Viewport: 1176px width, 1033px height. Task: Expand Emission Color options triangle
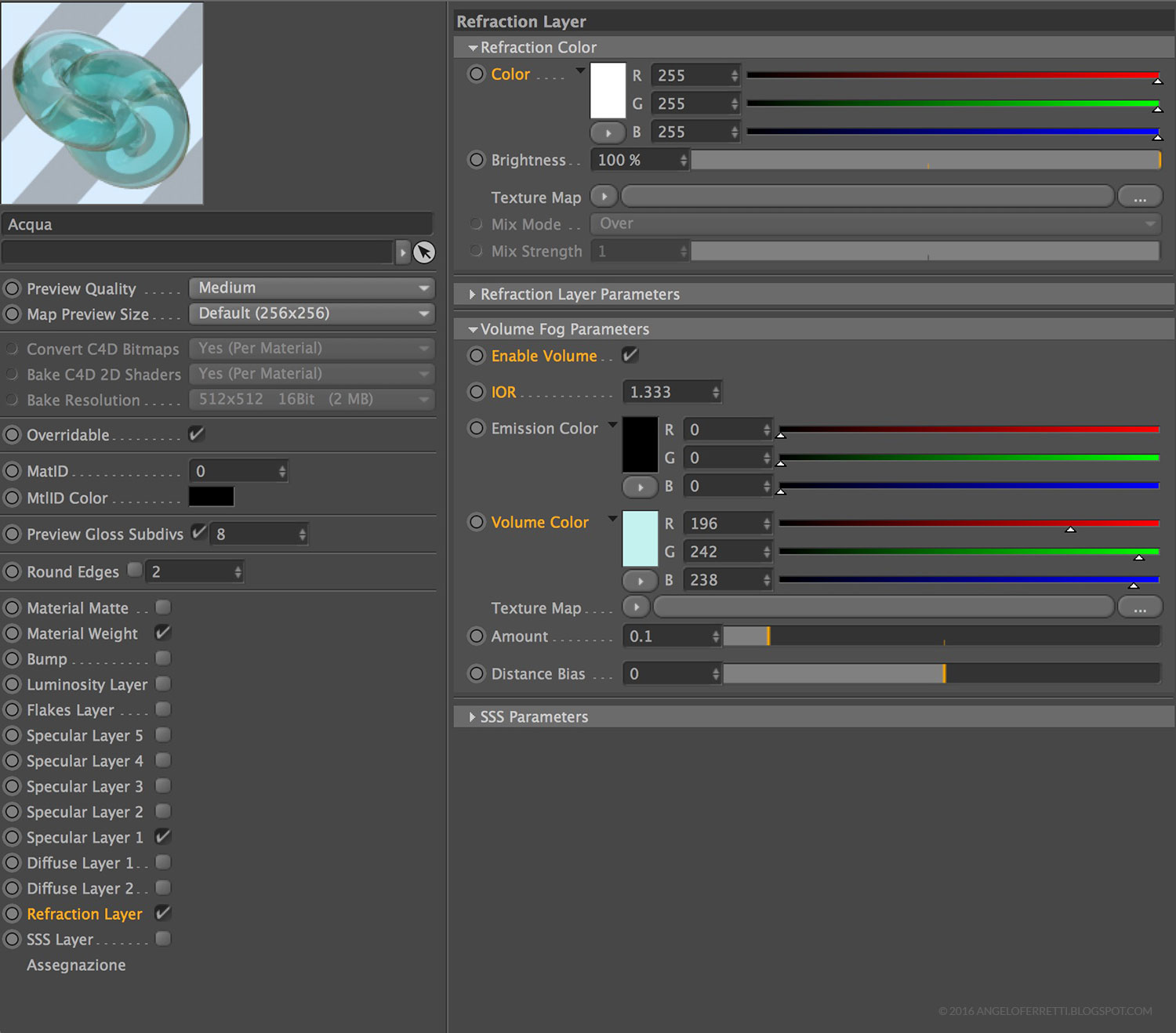pyautogui.click(x=612, y=425)
